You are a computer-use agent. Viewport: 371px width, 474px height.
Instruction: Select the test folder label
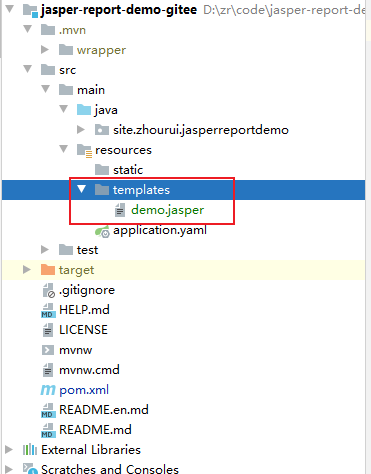click(x=87, y=250)
